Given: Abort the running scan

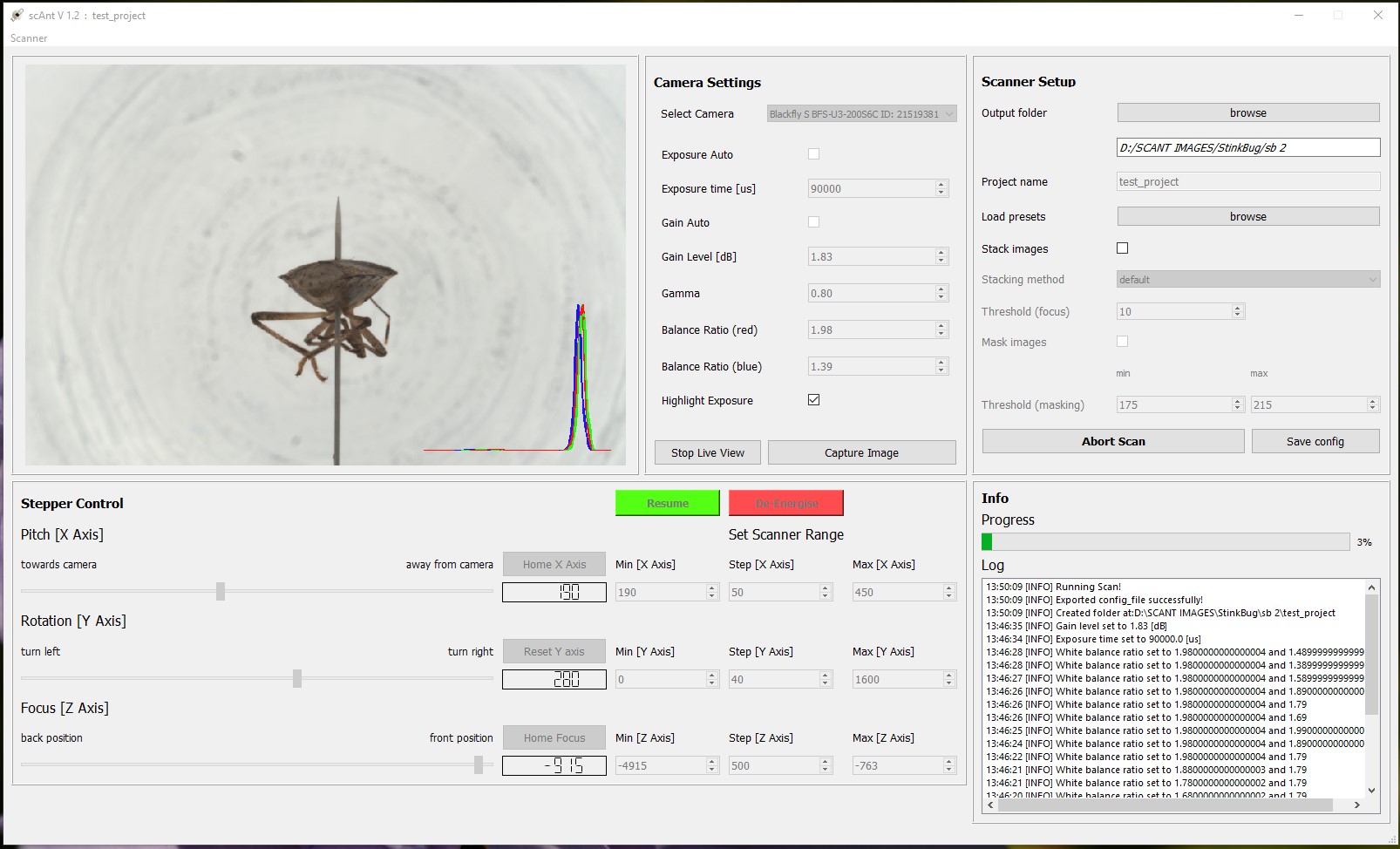Looking at the screenshot, I should (1112, 441).
